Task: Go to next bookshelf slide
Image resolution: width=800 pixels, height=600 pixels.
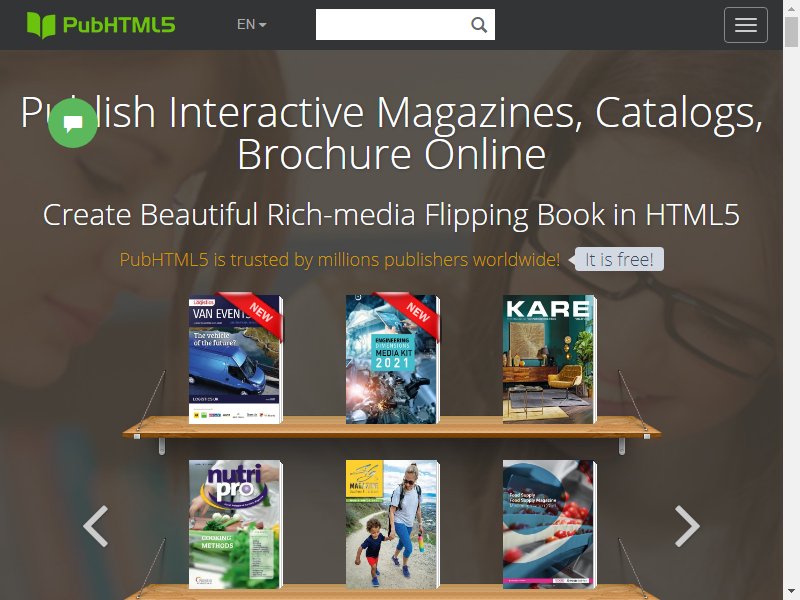Action: (687, 526)
